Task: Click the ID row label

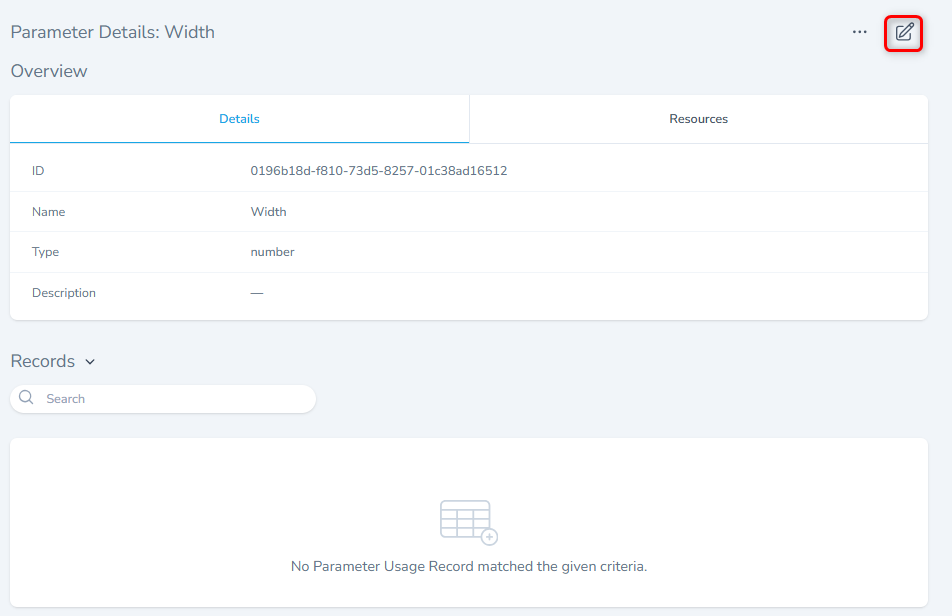Action: (38, 171)
